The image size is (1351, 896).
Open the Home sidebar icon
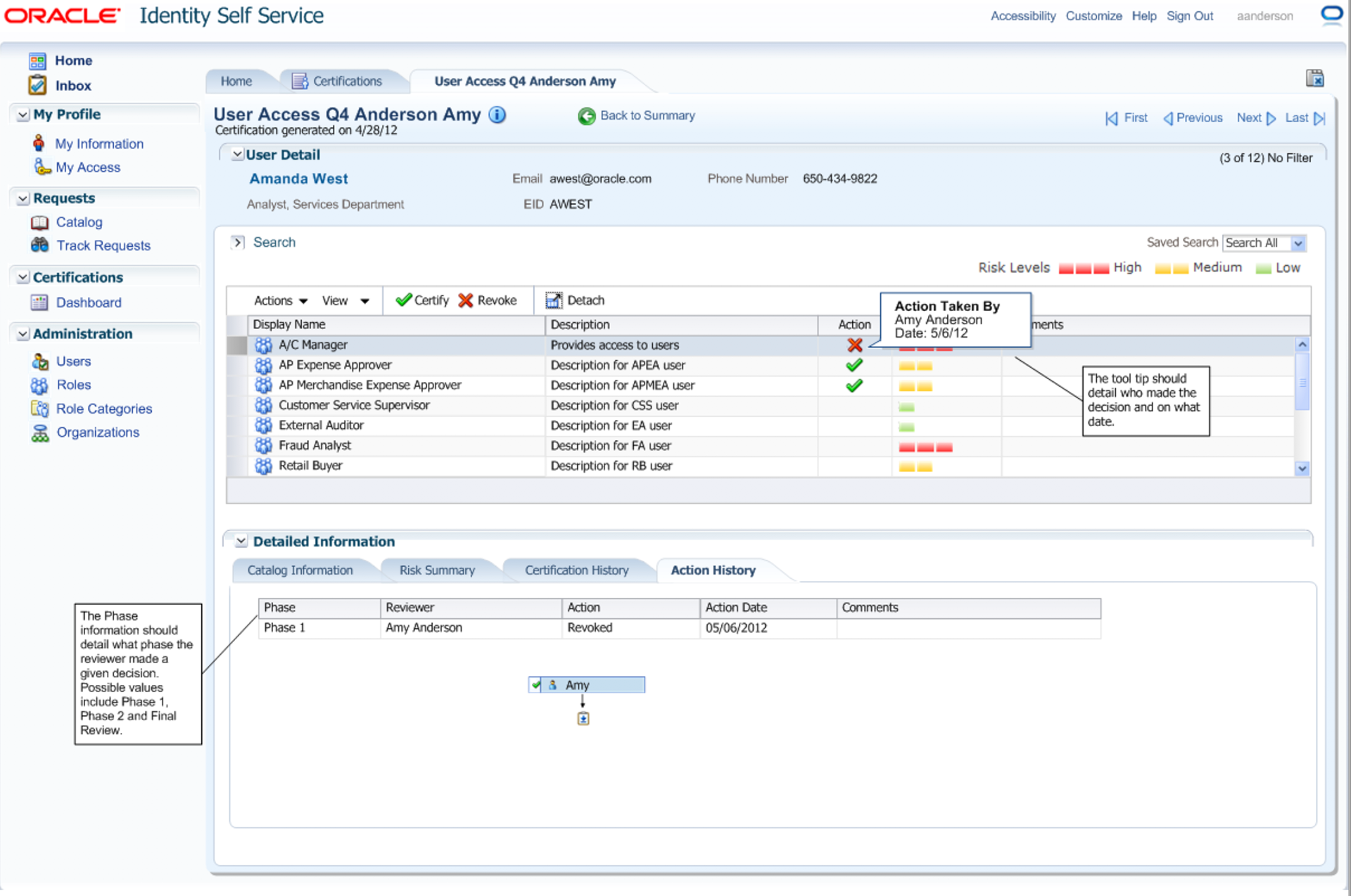point(37,61)
